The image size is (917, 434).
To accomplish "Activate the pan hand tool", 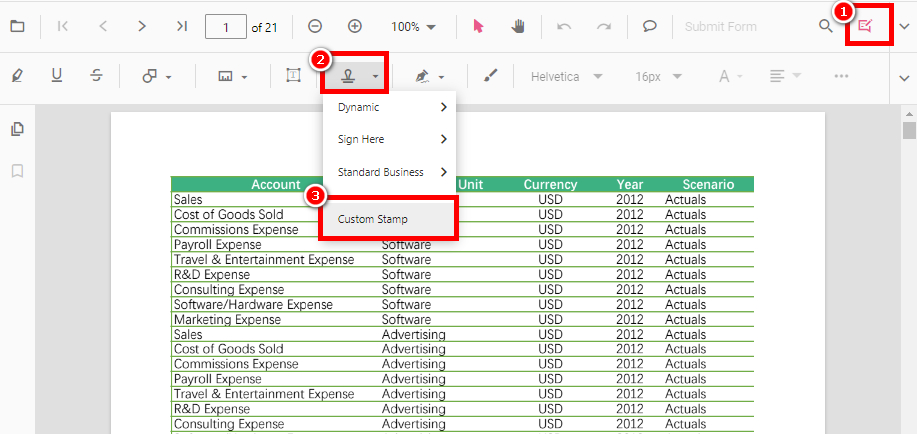I will click(x=518, y=26).
